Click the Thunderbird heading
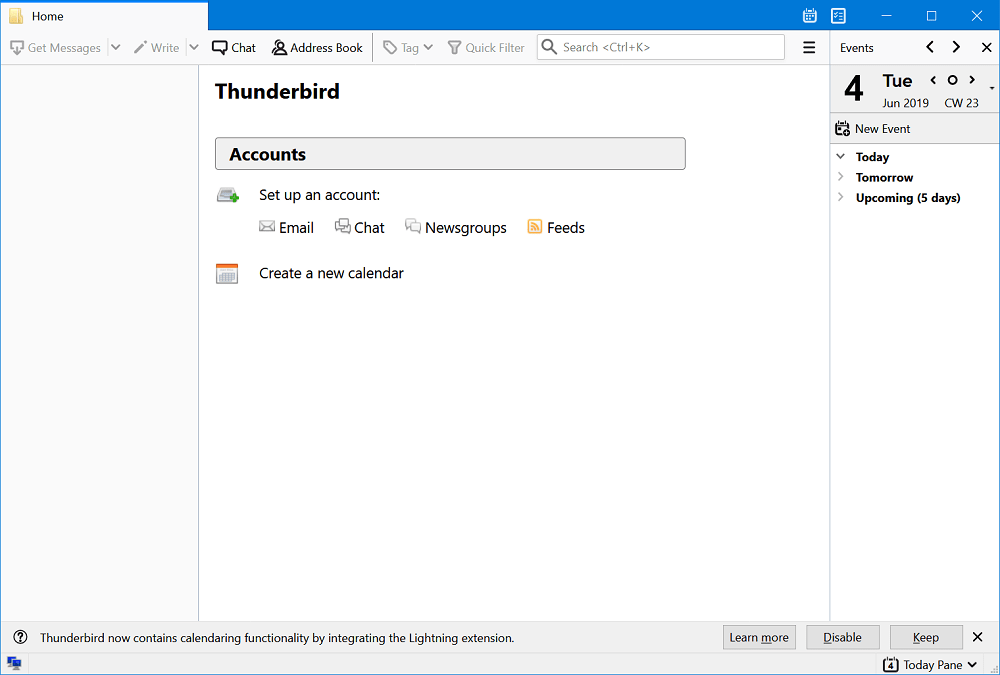This screenshot has width=1000, height=675. coord(277,91)
